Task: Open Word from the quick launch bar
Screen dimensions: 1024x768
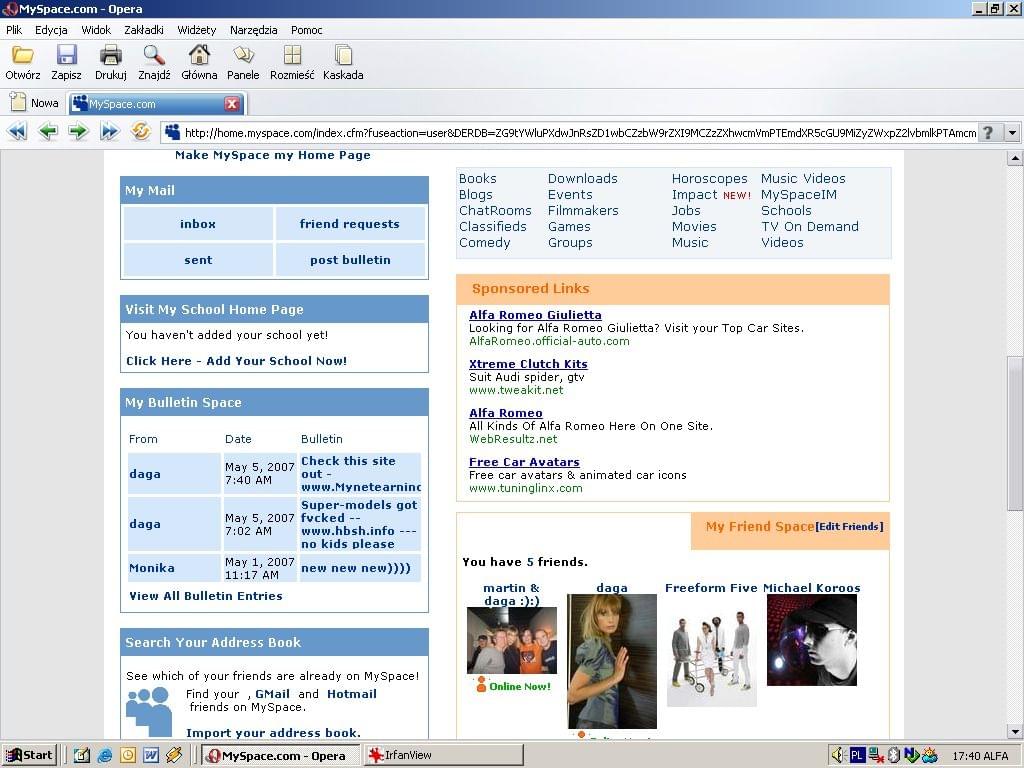Action: pos(151,756)
